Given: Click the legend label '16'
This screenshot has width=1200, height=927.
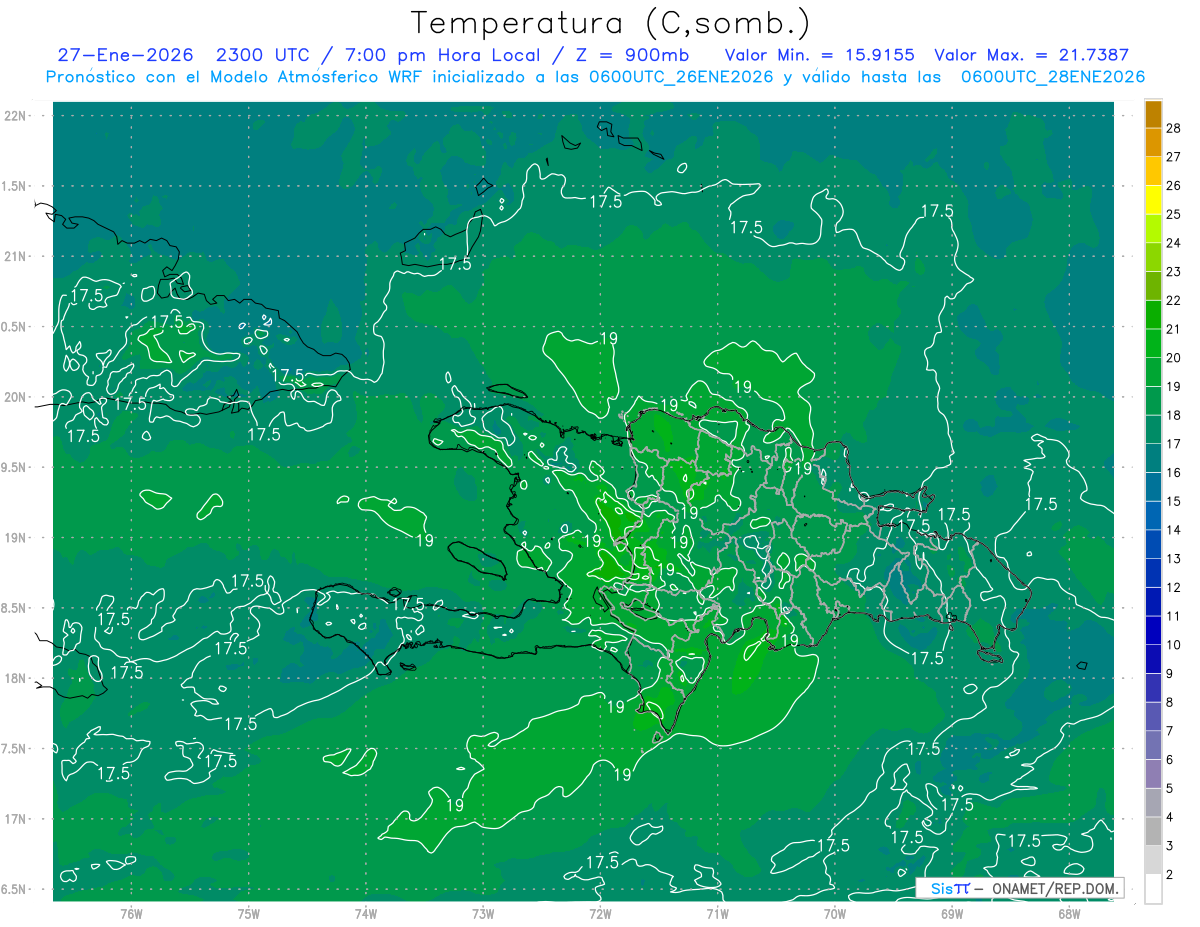Looking at the screenshot, I should click(1174, 473).
